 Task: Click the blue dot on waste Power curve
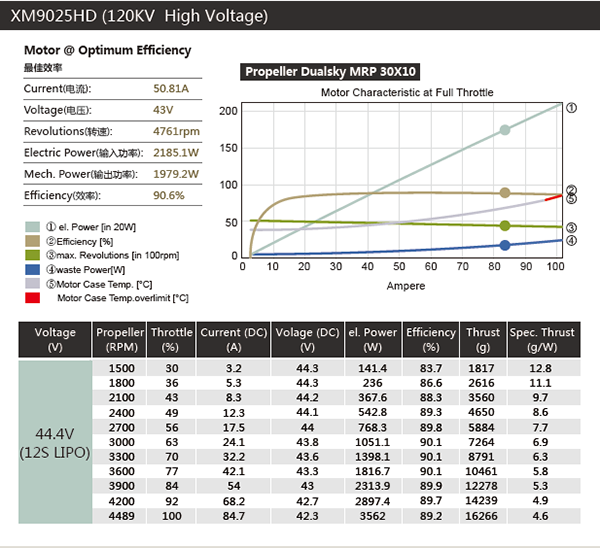coord(505,245)
